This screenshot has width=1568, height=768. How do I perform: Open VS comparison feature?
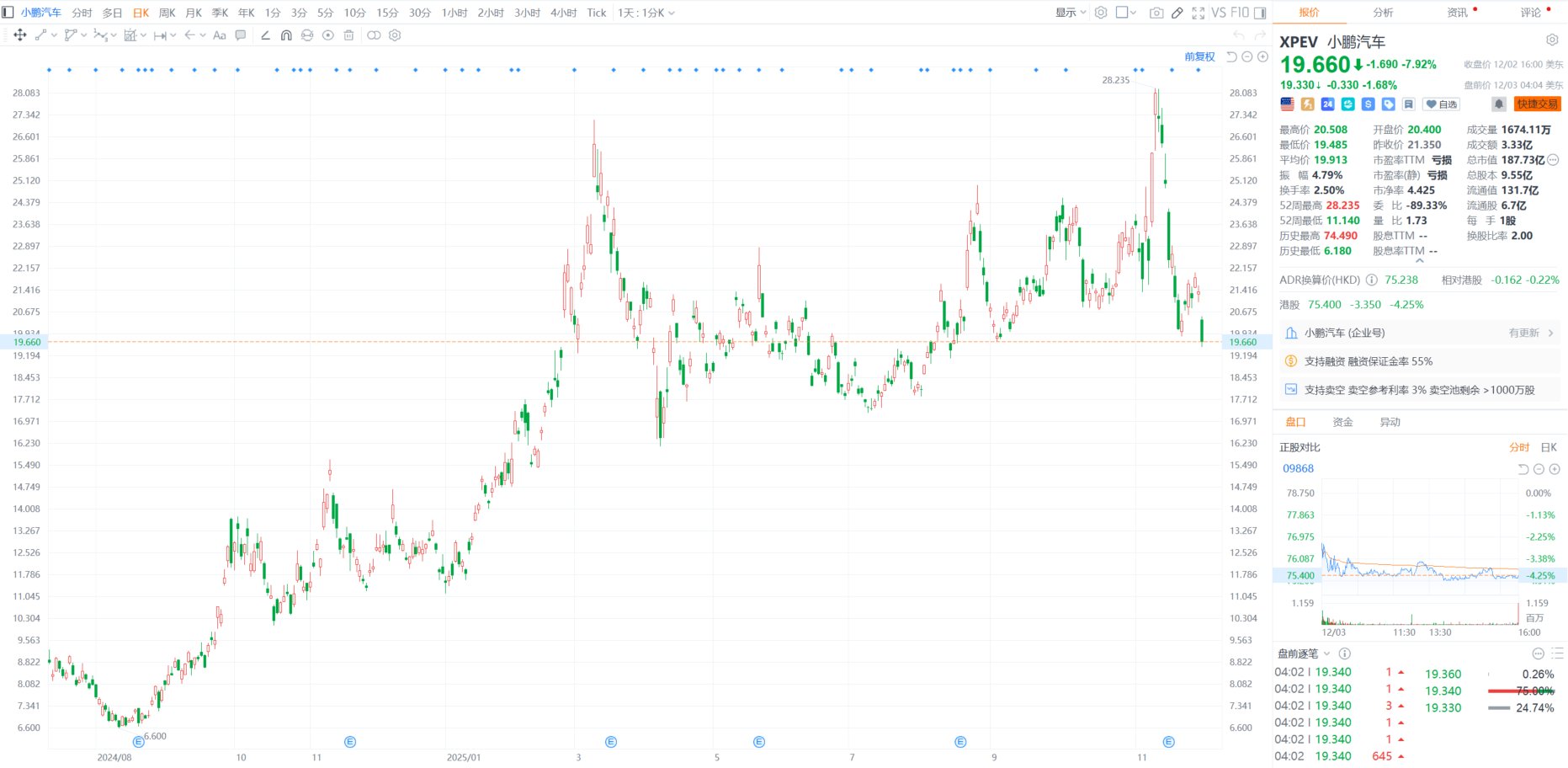click(1219, 13)
